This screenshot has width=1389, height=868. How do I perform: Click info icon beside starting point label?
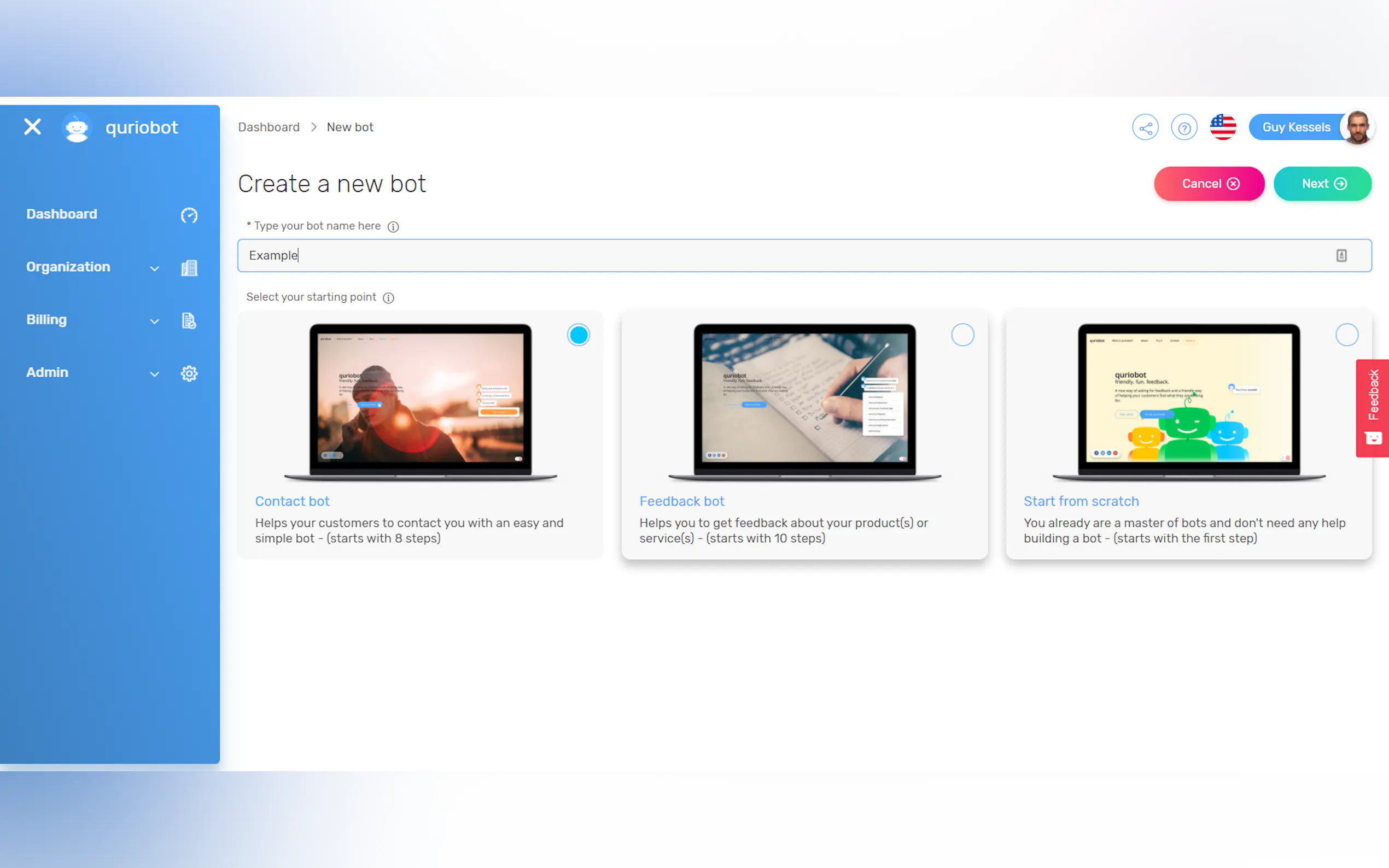389,298
